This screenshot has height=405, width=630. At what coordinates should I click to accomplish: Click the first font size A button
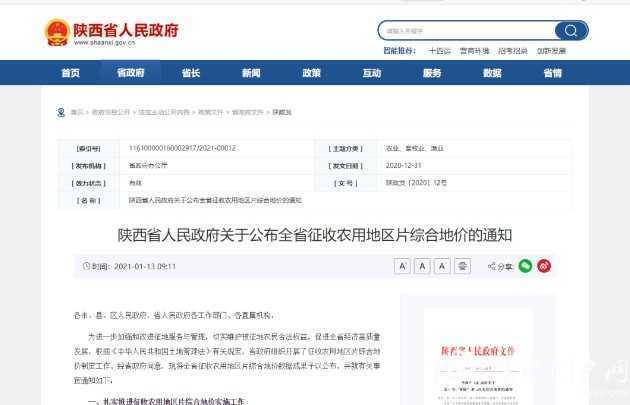pyautogui.click(x=402, y=266)
